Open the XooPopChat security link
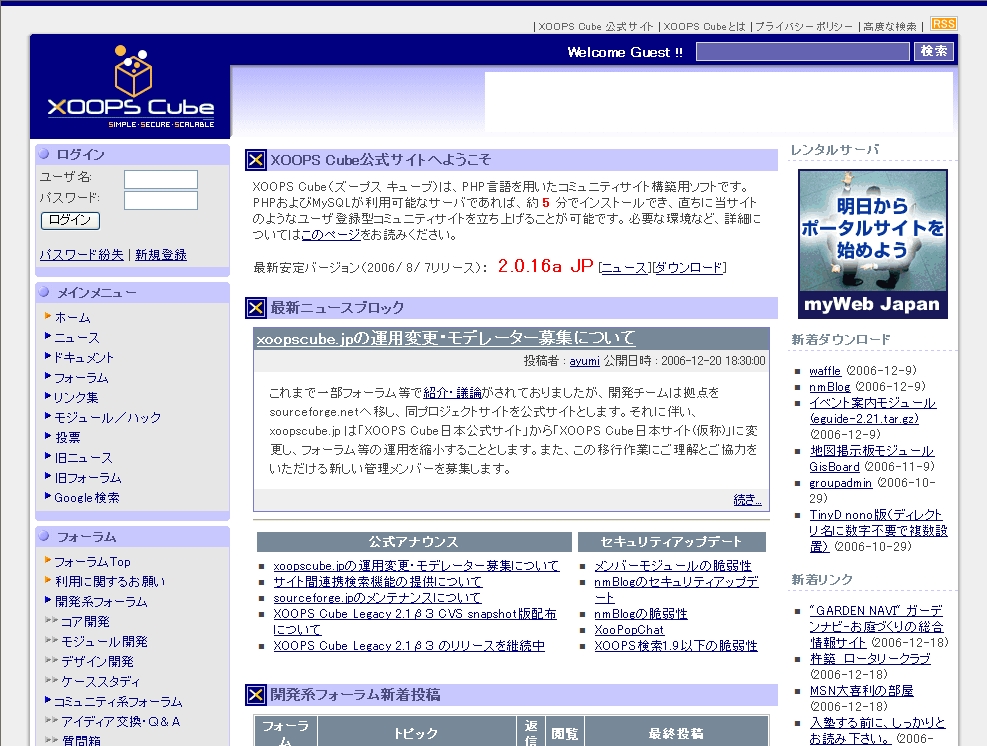987x746 pixels. 629,630
